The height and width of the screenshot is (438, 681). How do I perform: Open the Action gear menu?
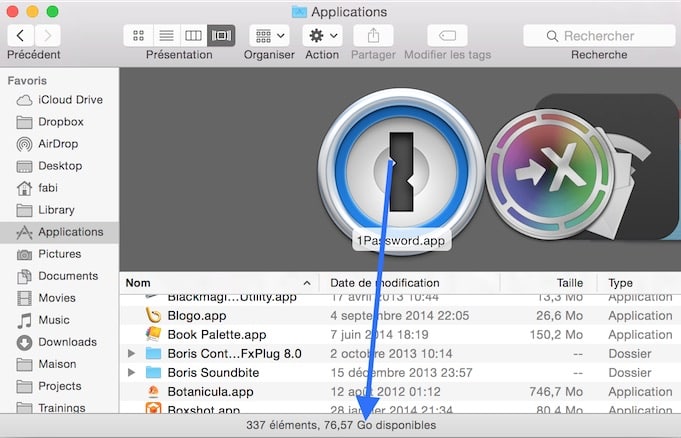coord(322,36)
